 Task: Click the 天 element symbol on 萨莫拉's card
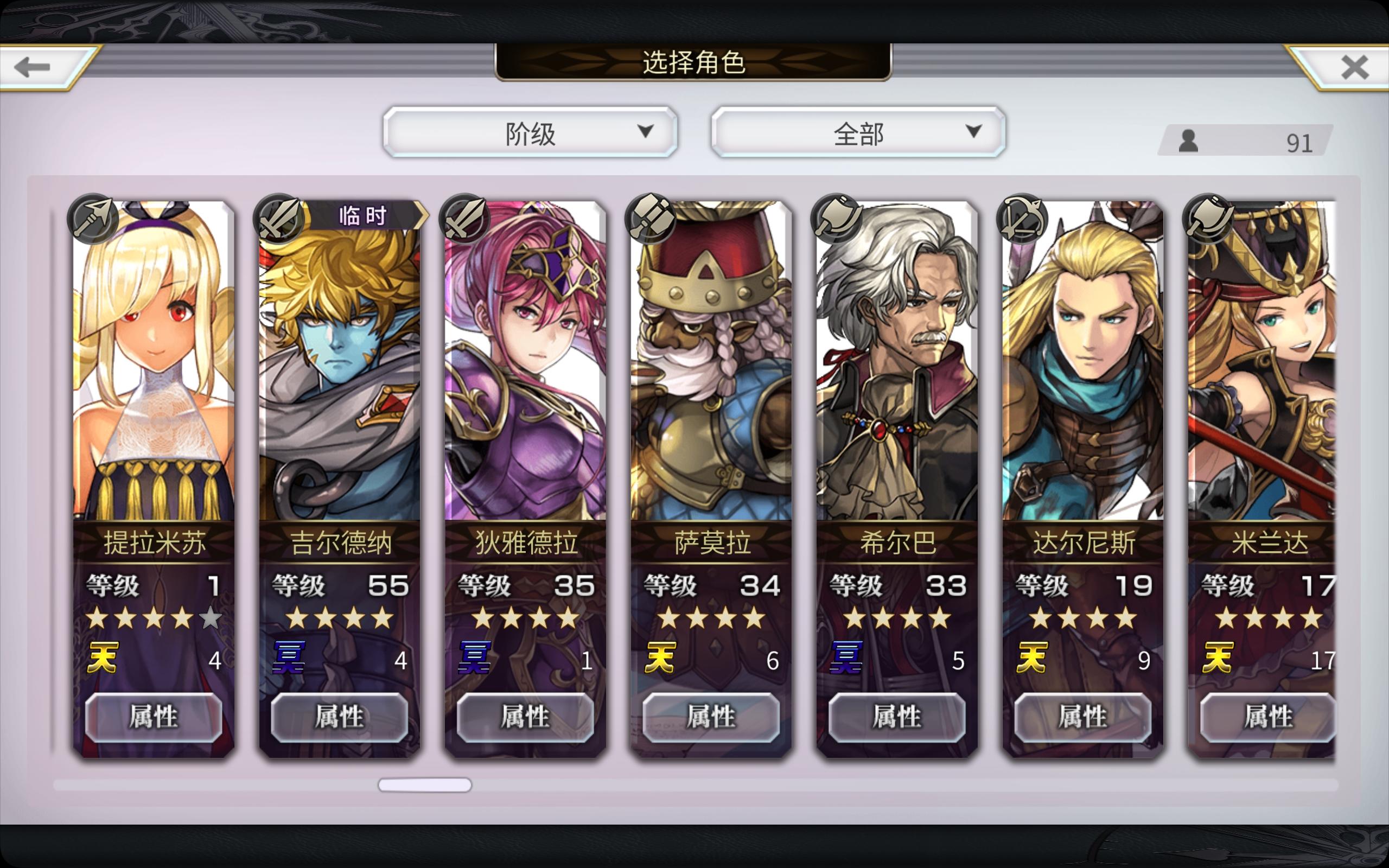pyautogui.click(x=661, y=658)
